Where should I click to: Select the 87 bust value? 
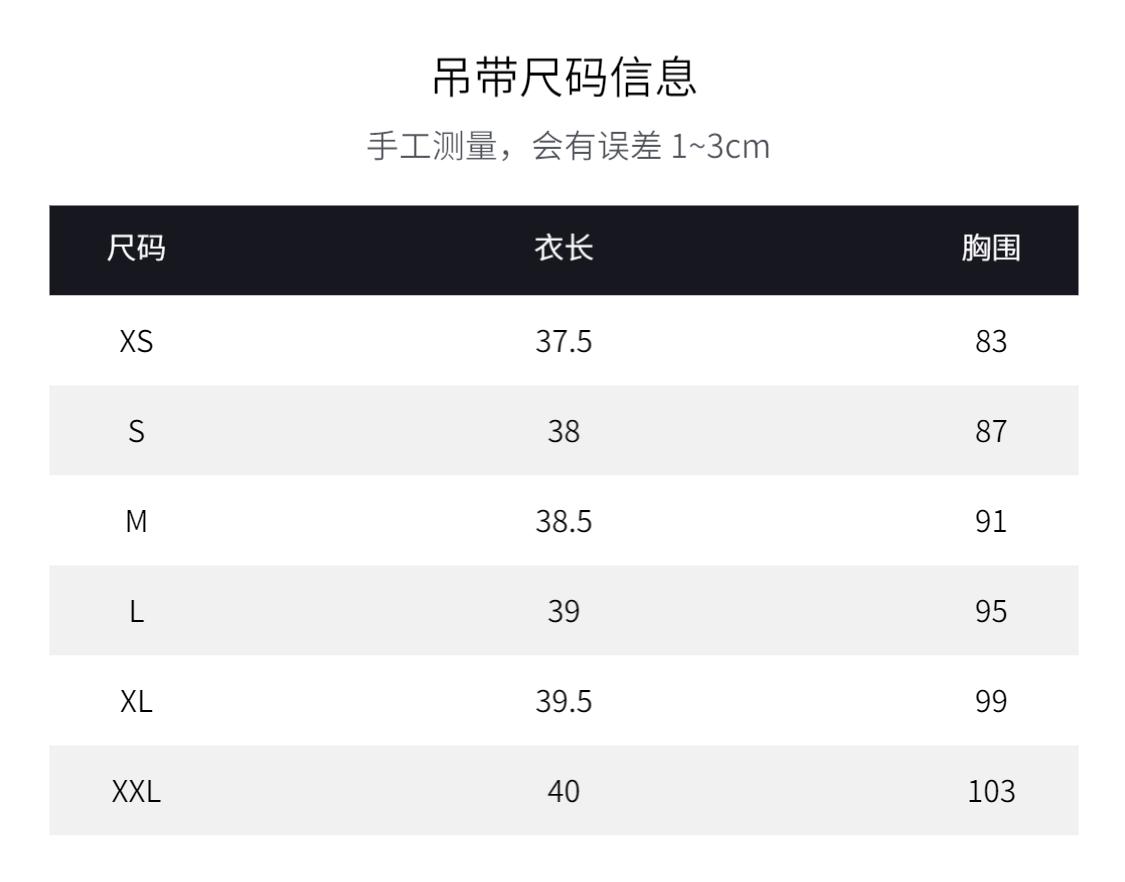coord(990,432)
